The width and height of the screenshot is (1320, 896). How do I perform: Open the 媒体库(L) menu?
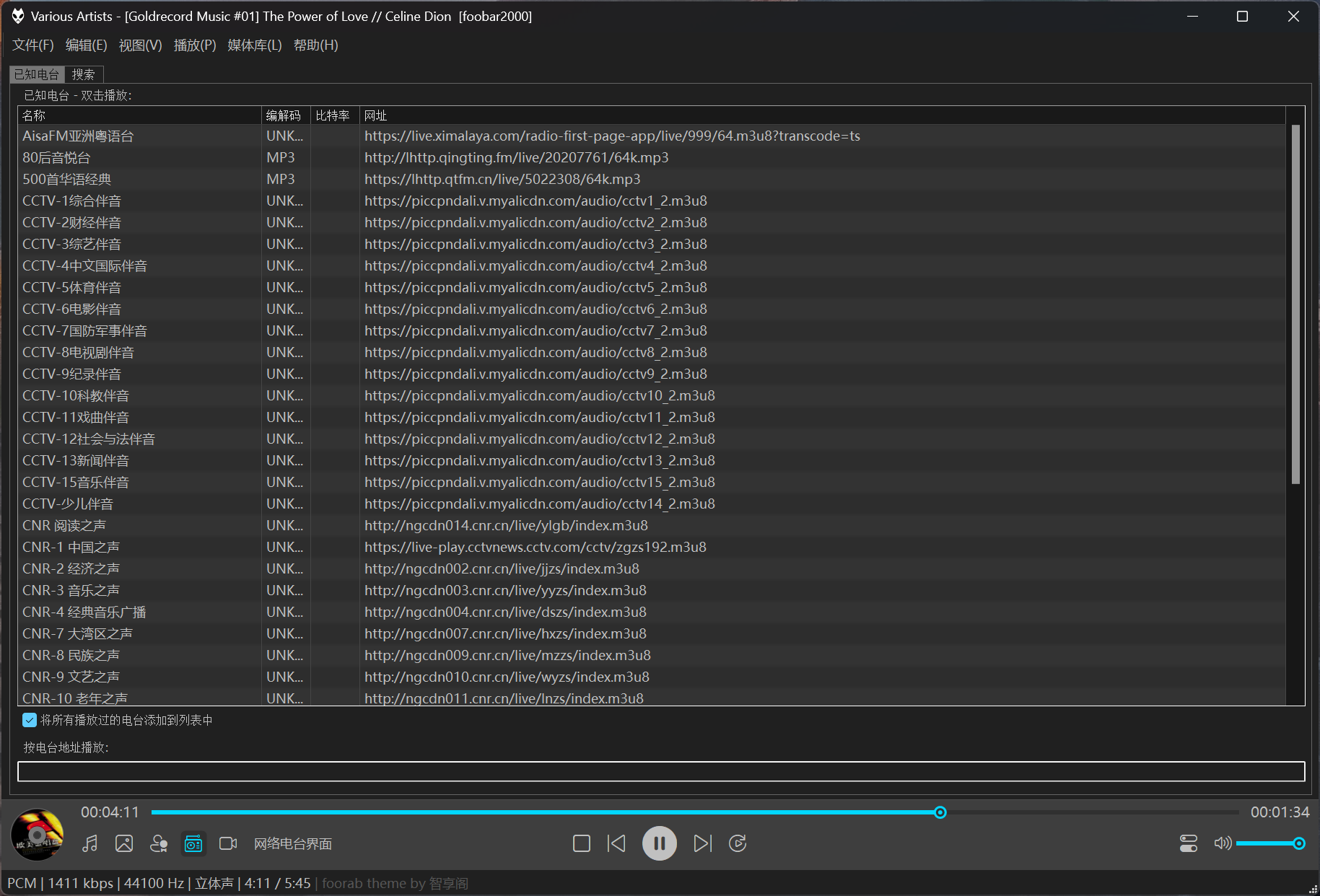(x=254, y=45)
